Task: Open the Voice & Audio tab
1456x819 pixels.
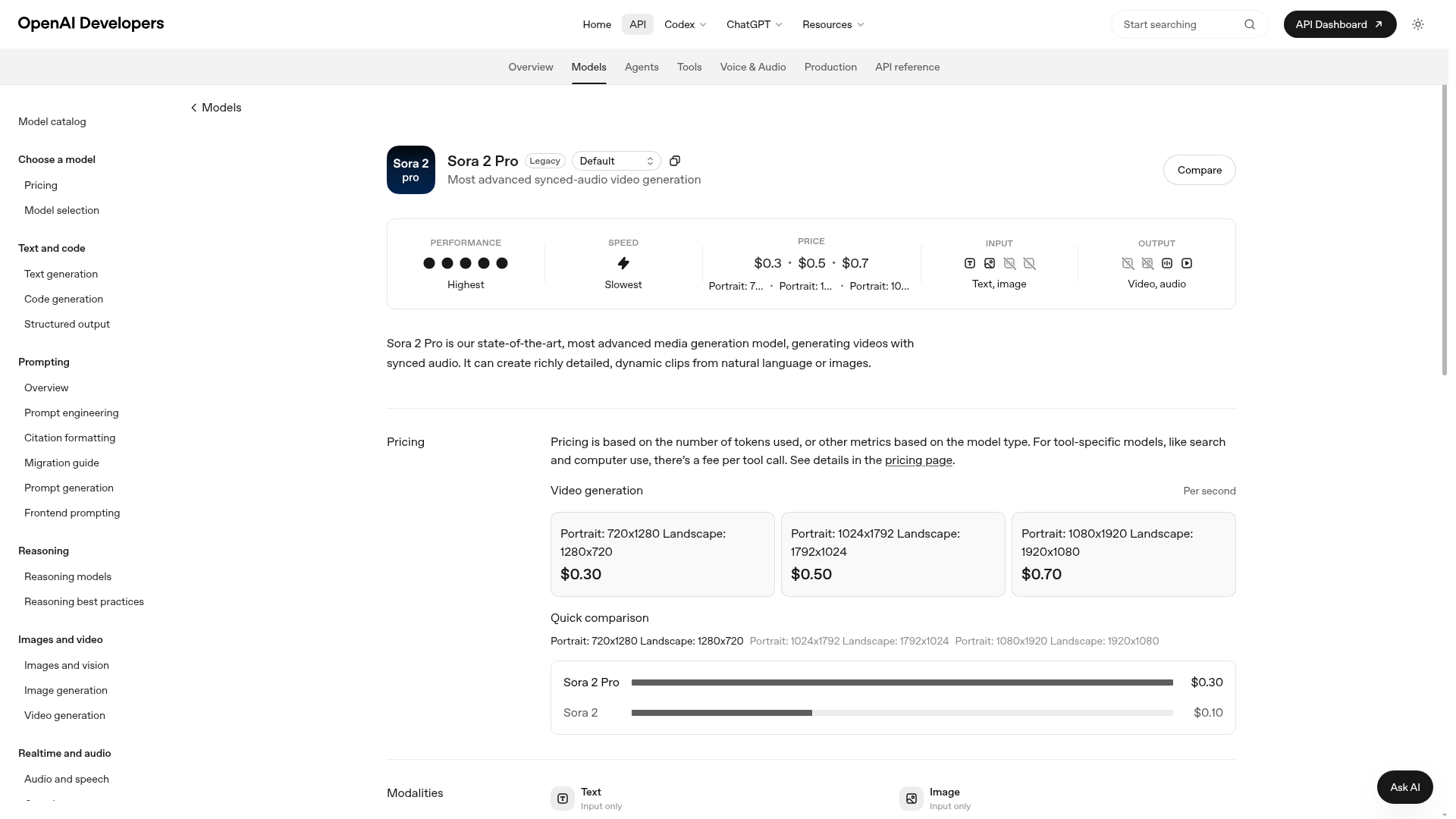Action: tap(753, 67)
